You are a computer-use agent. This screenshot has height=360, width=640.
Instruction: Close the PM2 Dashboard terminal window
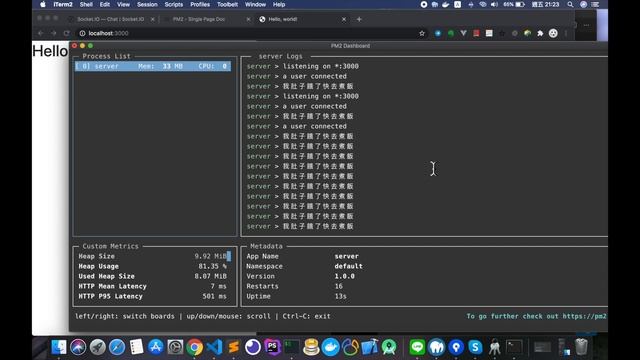click(75, 46)
